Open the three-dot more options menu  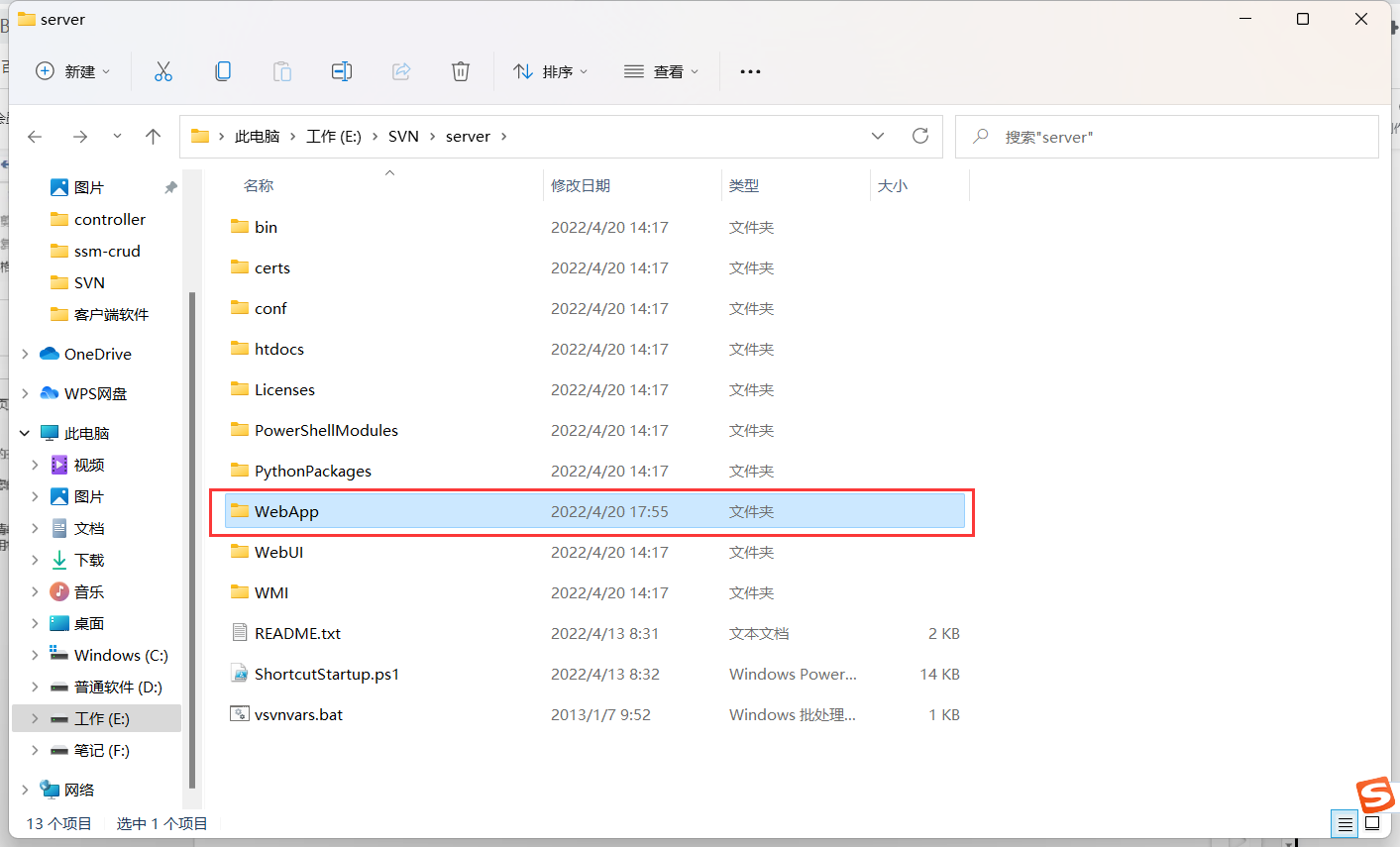[750, 71]
